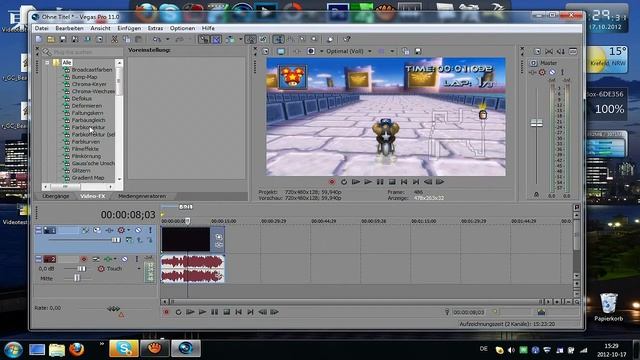Click audio track 2 volume slider
640x360 pixels.
pos(82,269)
